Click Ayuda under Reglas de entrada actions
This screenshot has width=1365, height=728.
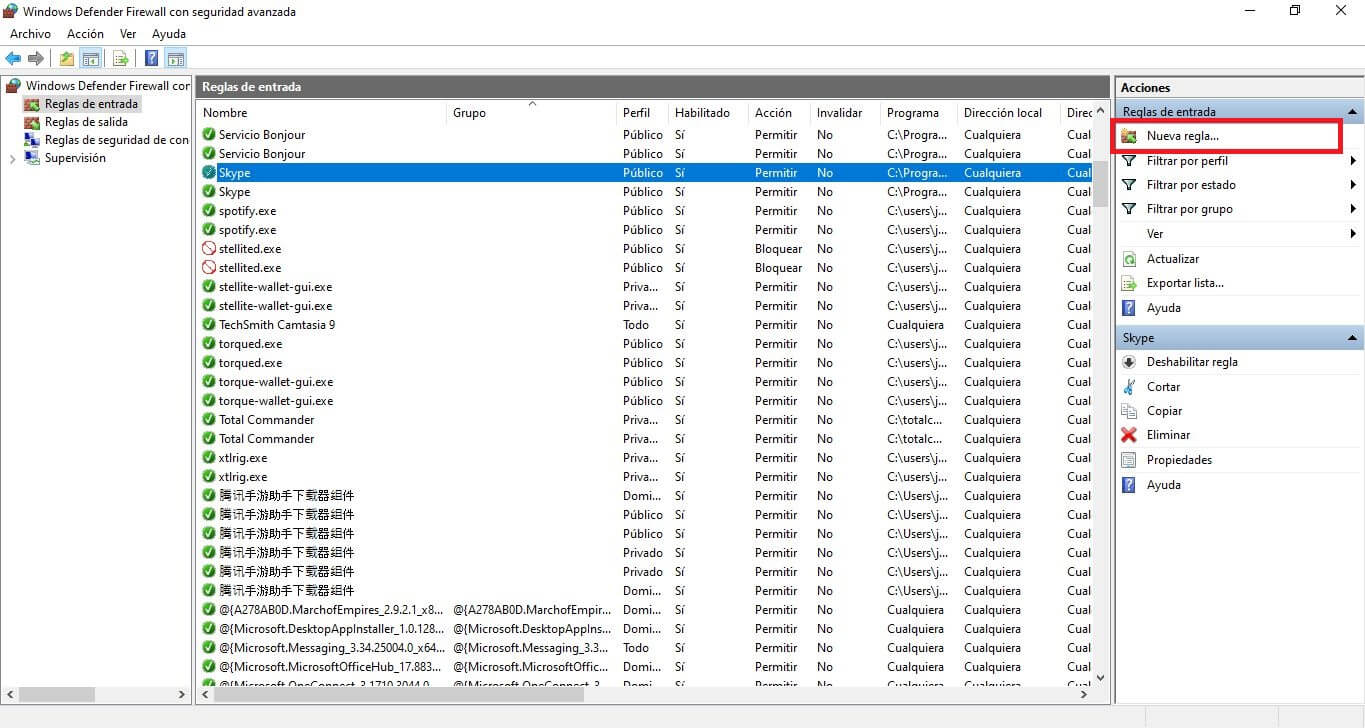[x=1163, y=308]
